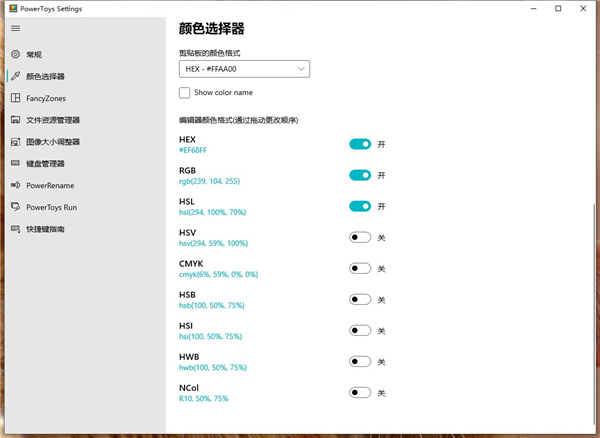Click the hsl(294, 100%, 70%) sample text
The image size is (600, 438).
pos(212,212)
